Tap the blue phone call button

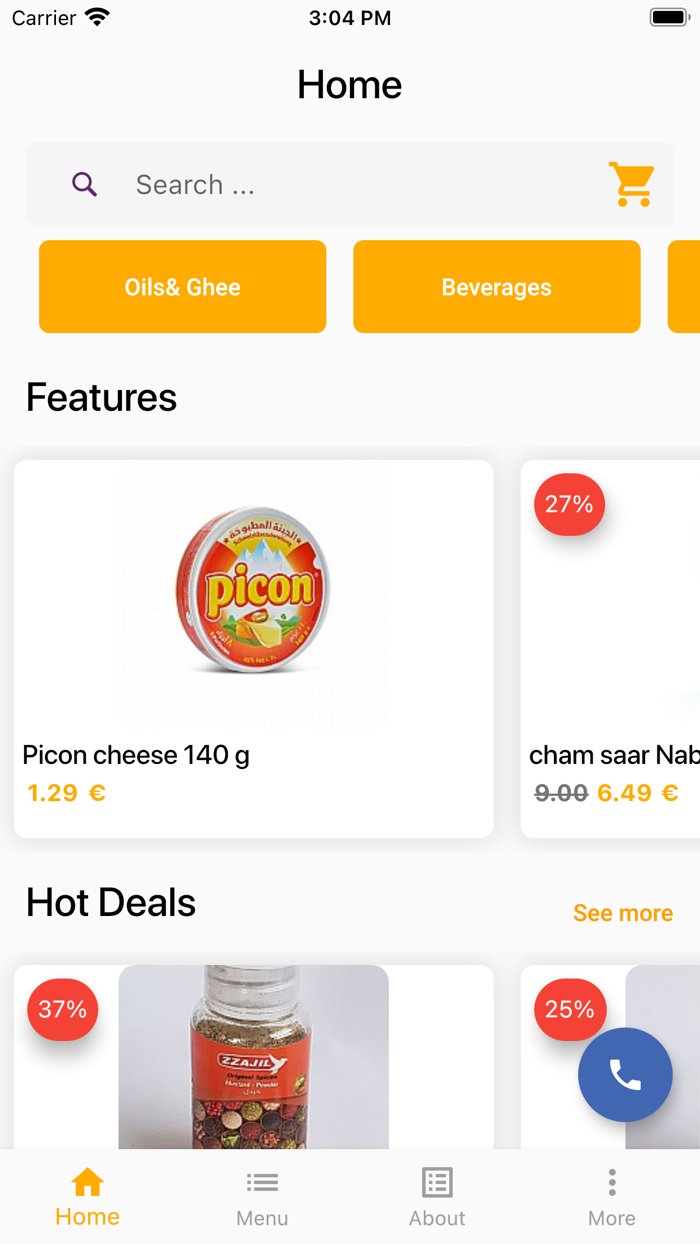pyautogui.click(x=625, y=1075)
